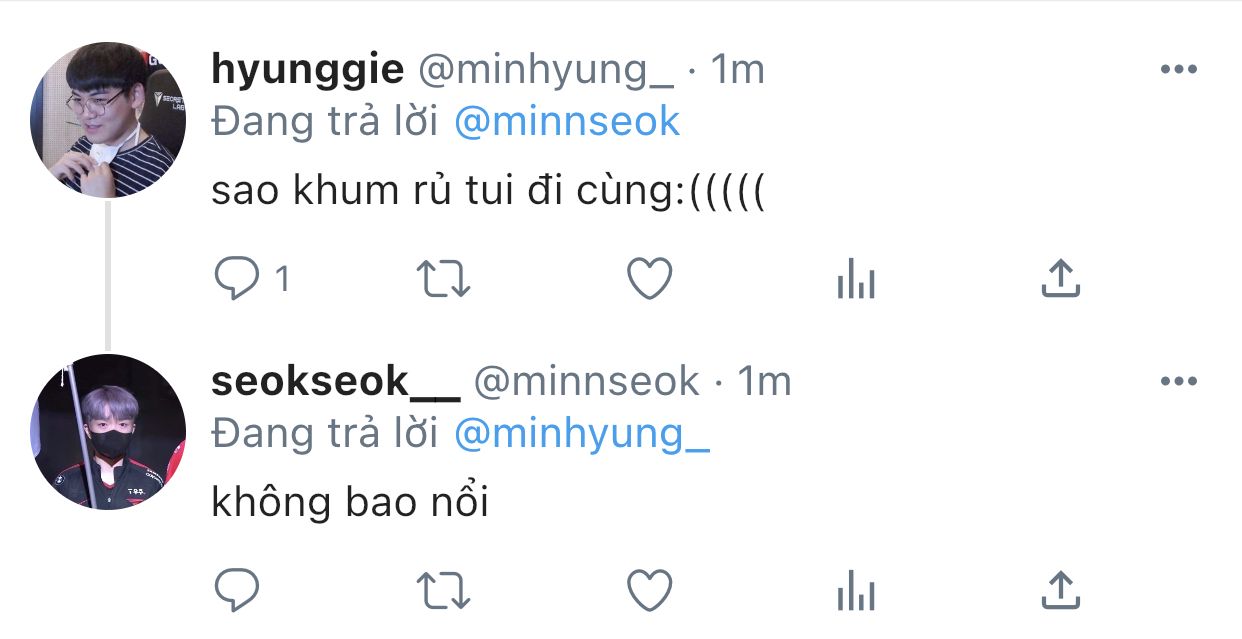
Task: Reply to hyunggie's tweet via comment icon
Action: [238, 279]
